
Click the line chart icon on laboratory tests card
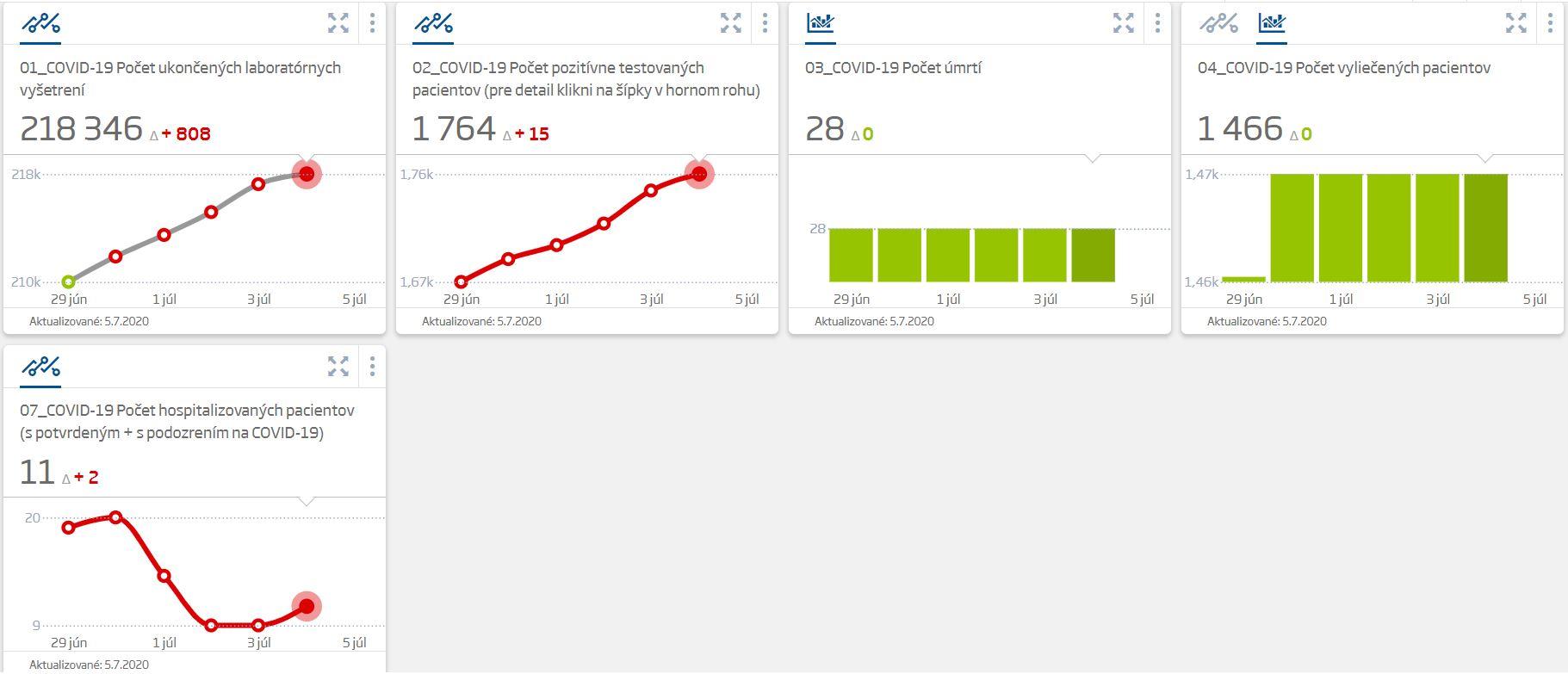click(40, 23)
